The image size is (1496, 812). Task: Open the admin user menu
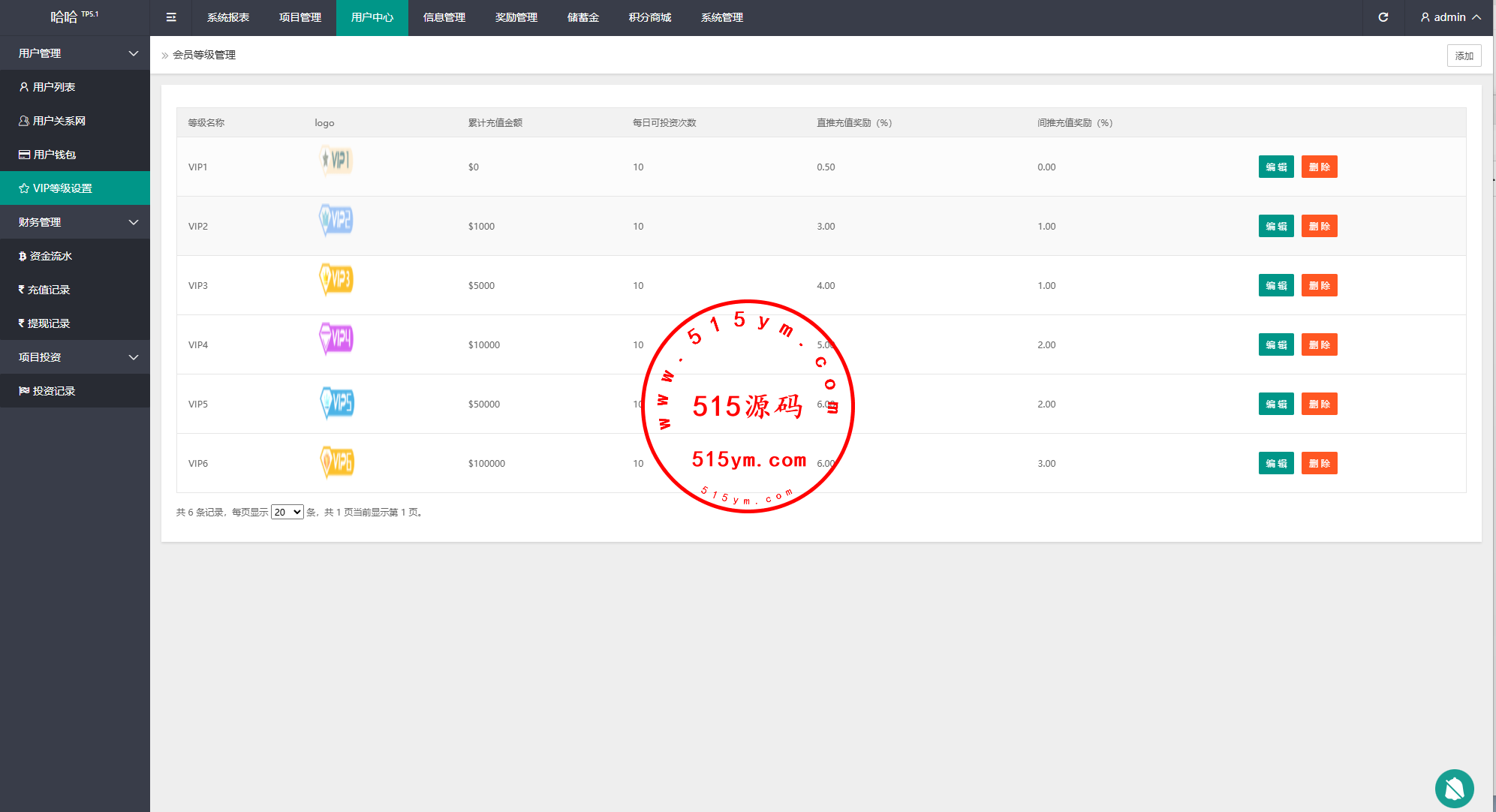coord(1450,17)
